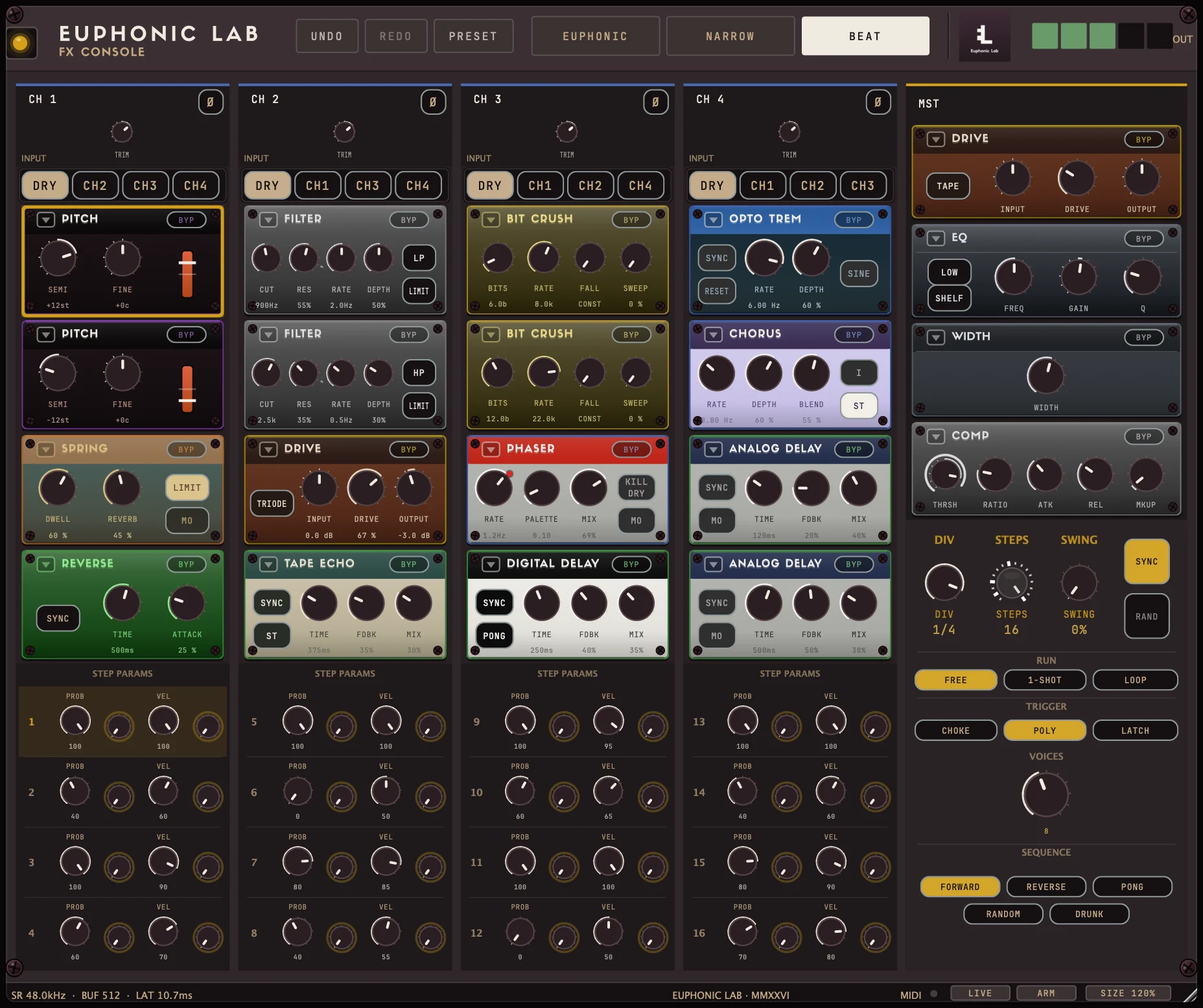Screen dimensions: 1203x1008
Task: Click the CH 1 trim knob
Action: 122,132
